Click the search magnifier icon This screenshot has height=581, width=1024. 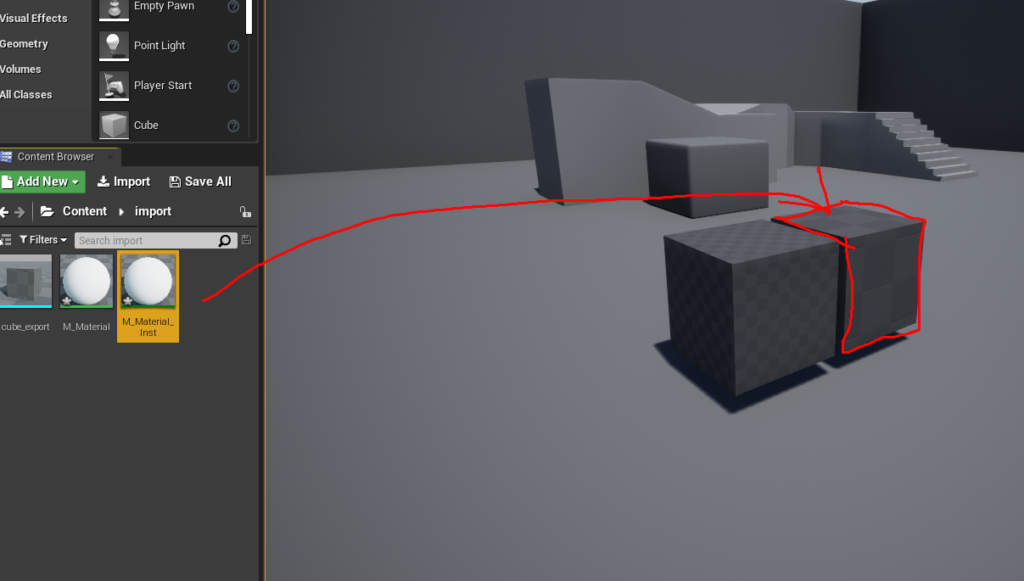pyautogui.click(x=225, y=240)
